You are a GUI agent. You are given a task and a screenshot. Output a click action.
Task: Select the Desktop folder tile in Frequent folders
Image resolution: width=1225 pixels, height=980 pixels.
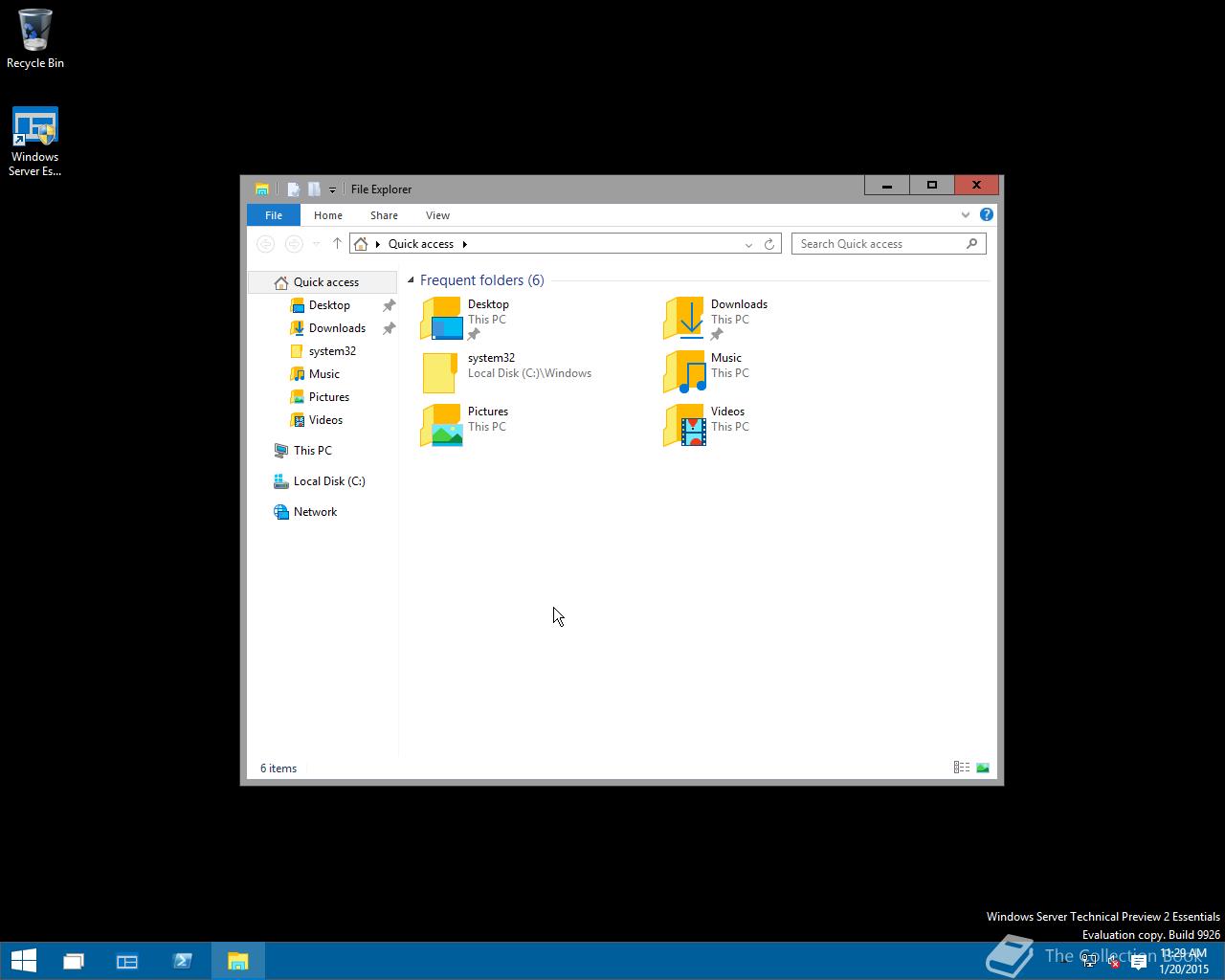466,319
